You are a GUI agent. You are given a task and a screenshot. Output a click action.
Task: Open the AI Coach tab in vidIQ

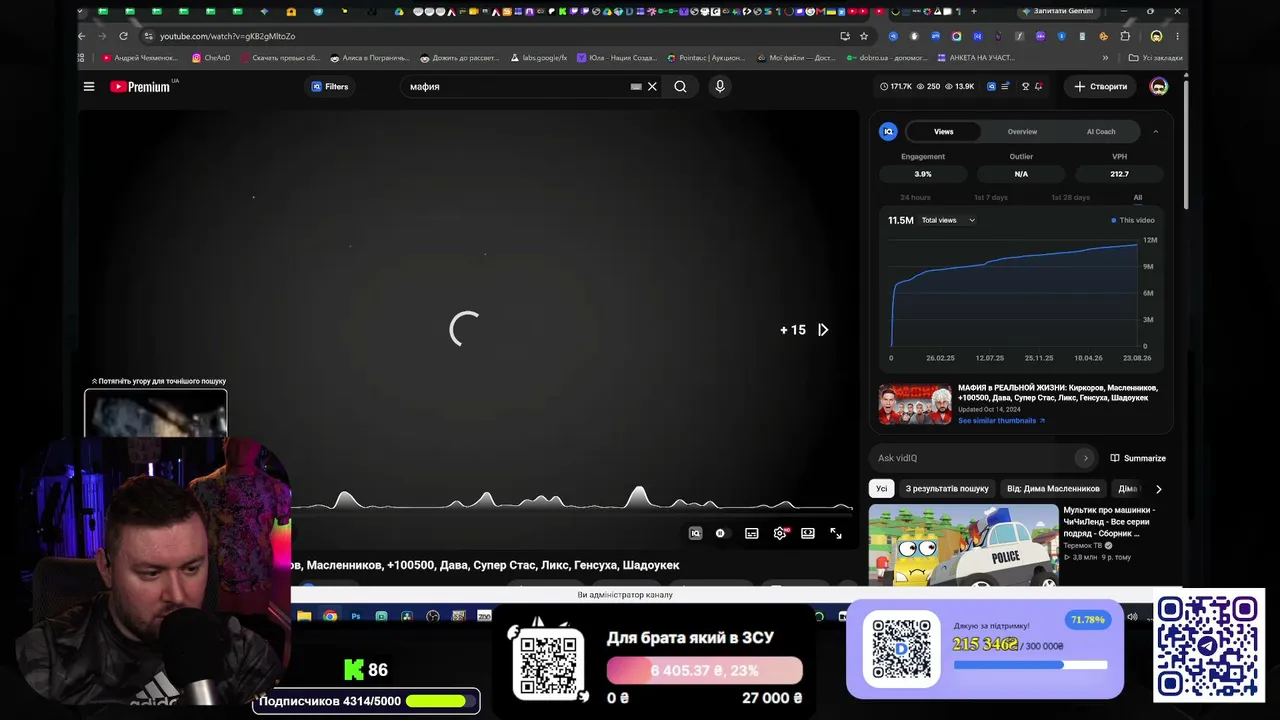click(x=1101, y=132)
